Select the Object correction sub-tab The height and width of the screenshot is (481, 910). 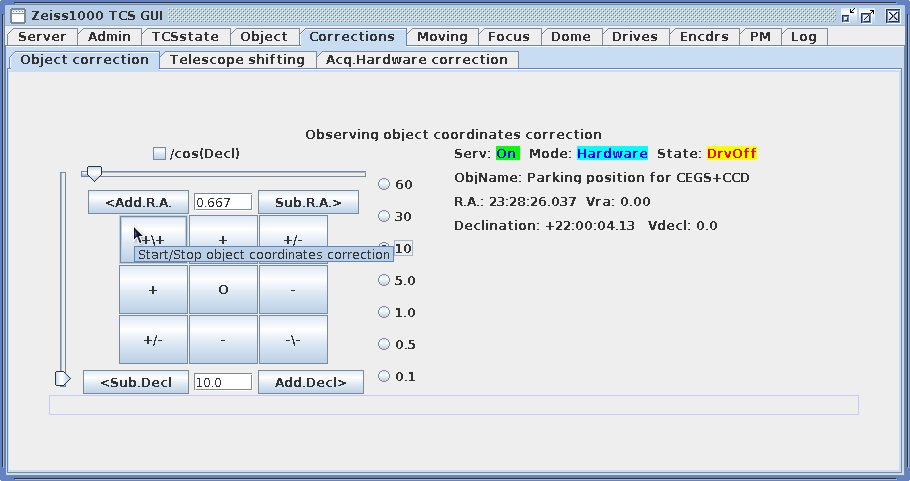[85, 60]
